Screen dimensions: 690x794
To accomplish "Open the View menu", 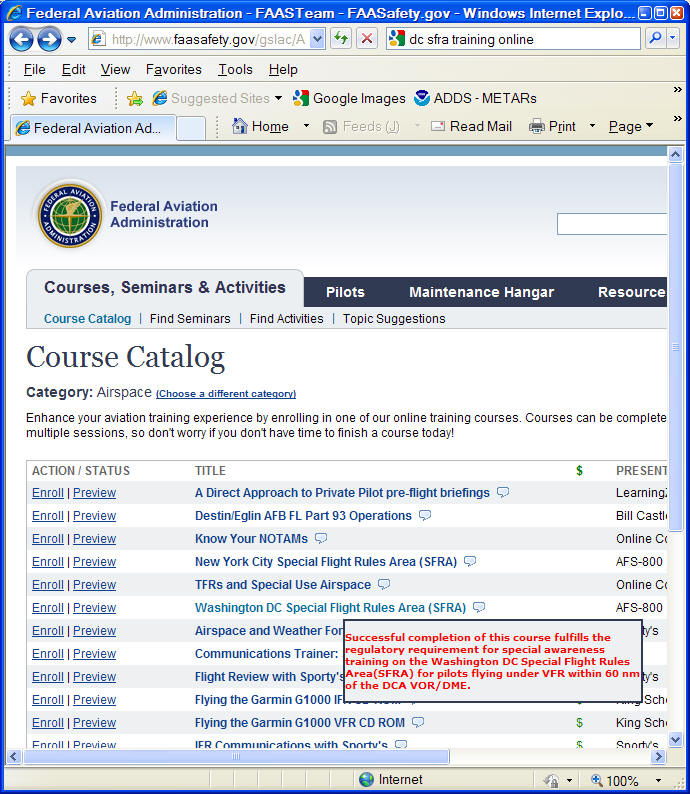I will [115, 69].
